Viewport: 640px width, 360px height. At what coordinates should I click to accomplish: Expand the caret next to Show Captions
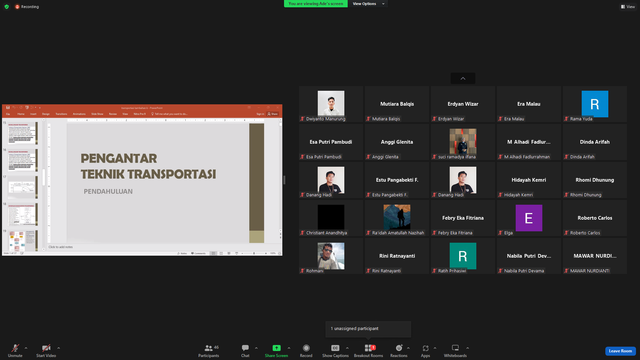tap(347, 348)
